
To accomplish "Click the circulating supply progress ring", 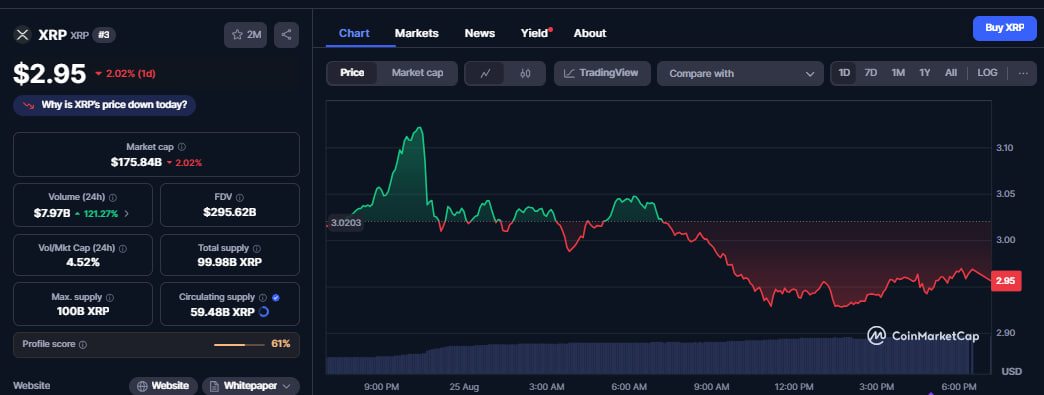I will coord(263,311).
